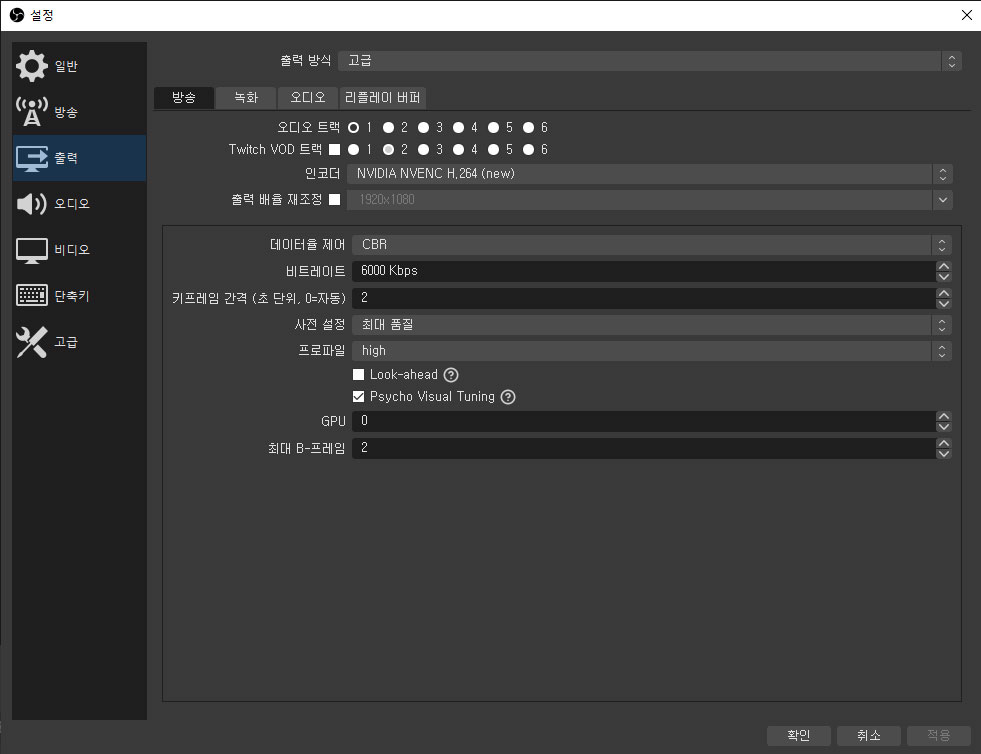981x754 pixels.
Task: Close the 설정 window
Action: (966, 15)
